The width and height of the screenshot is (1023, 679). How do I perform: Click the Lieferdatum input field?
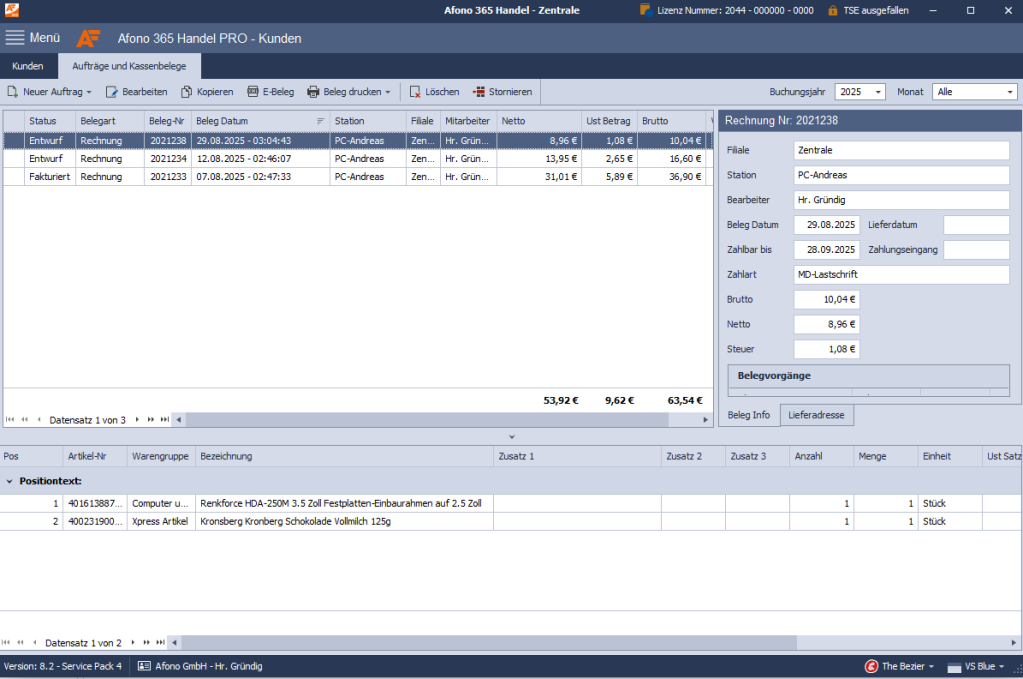pos(976,225)
